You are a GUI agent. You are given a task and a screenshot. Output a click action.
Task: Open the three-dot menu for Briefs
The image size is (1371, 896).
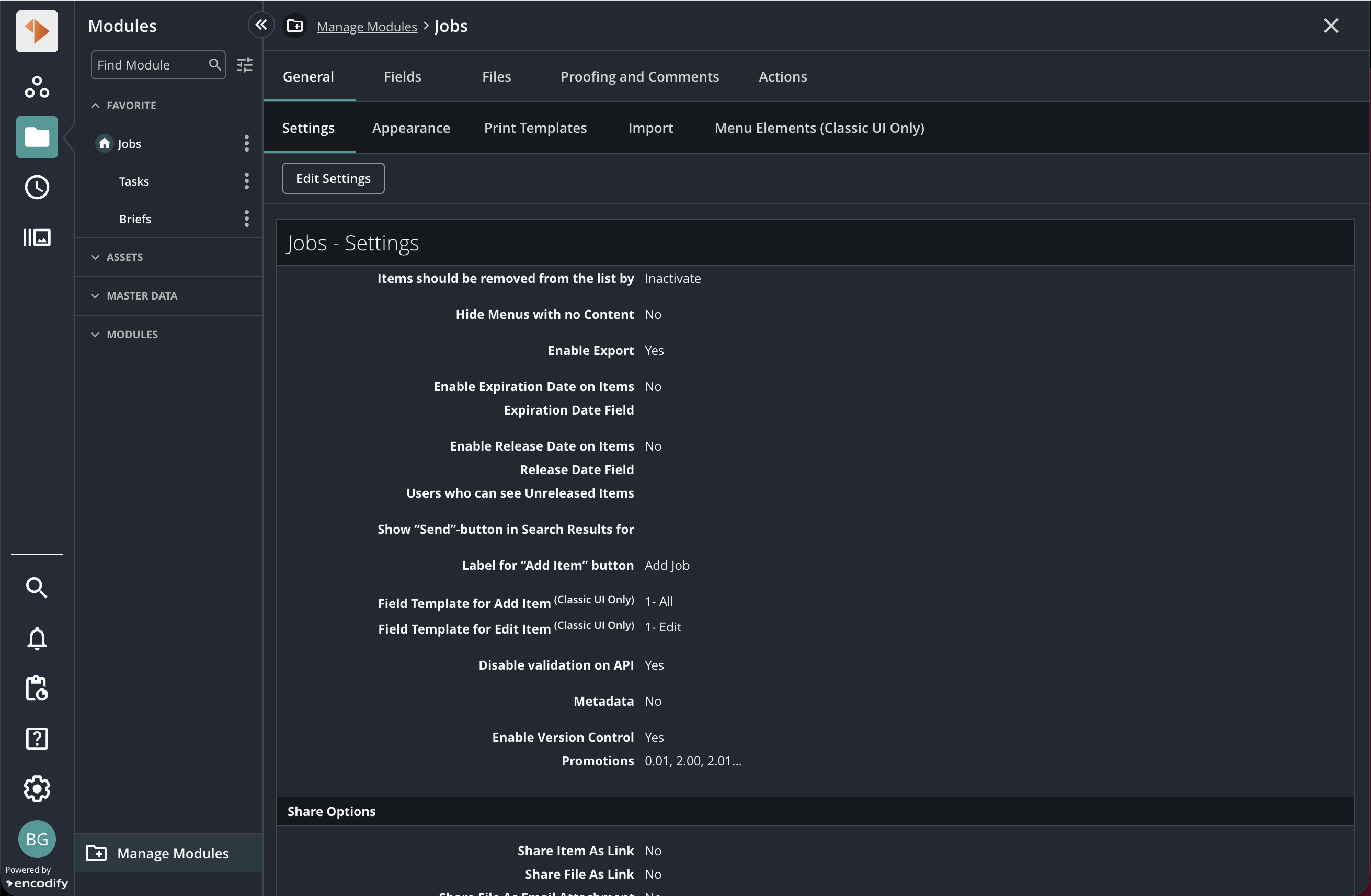pos(247,219)
